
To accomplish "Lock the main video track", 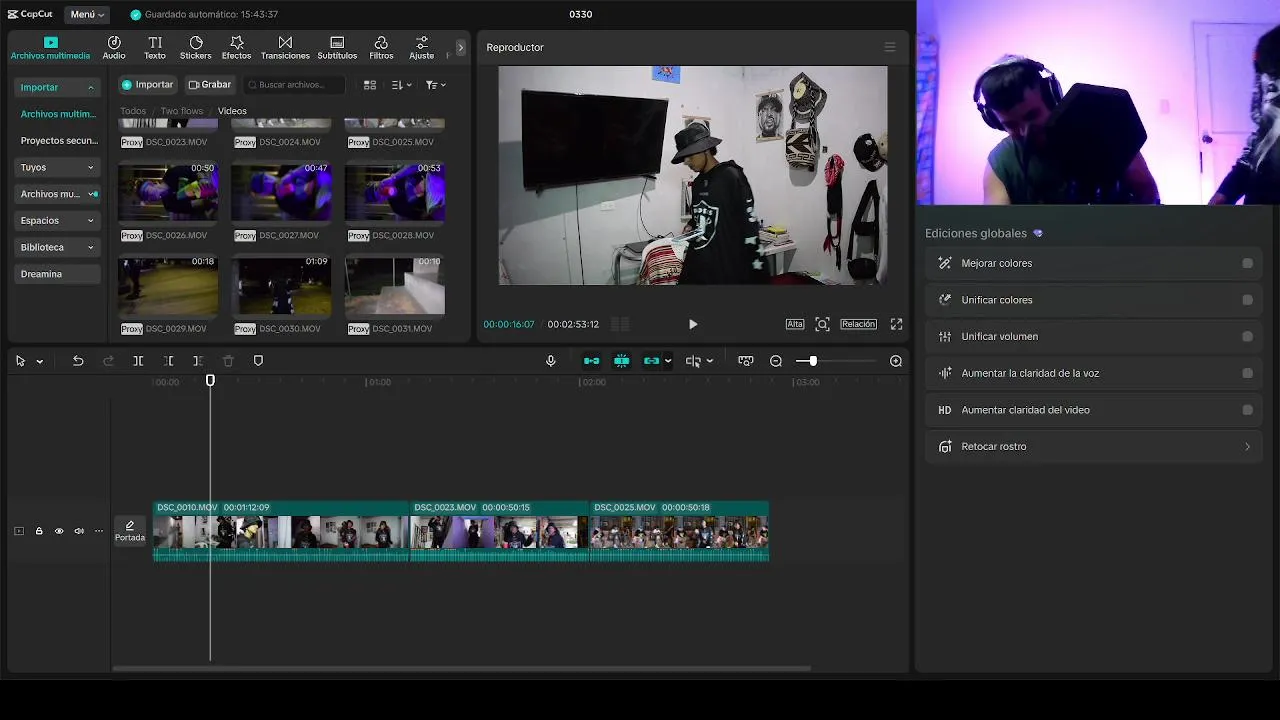I will coord(39,531).
